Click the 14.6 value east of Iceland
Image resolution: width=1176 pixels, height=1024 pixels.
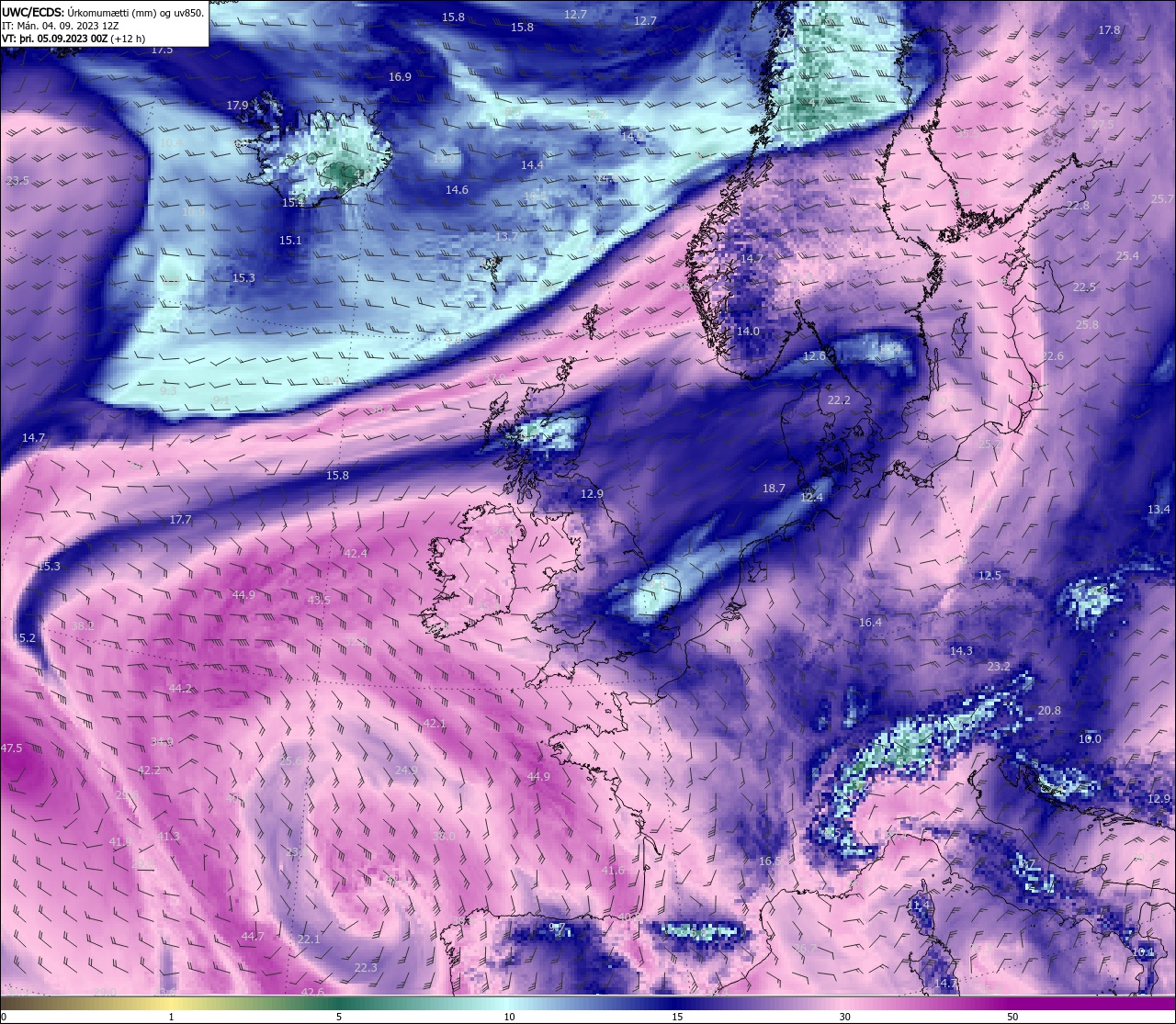[457, 190]
